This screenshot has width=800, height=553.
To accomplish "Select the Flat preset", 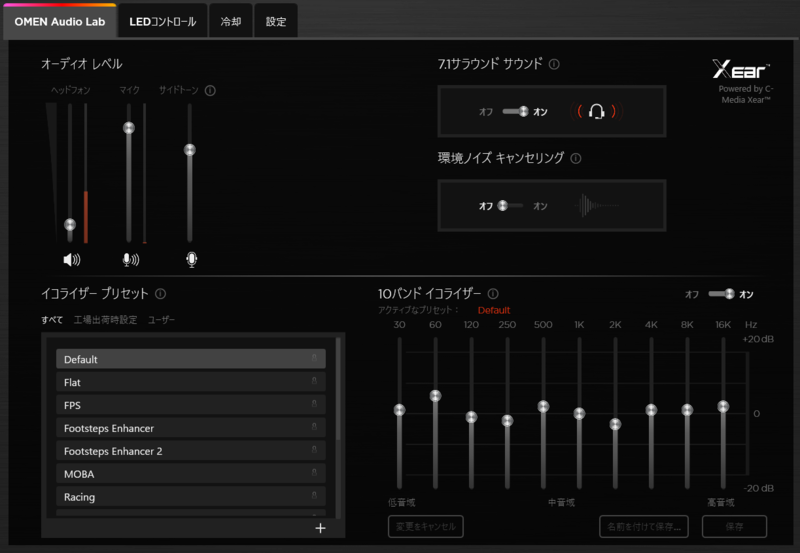I will pos(191,382).
